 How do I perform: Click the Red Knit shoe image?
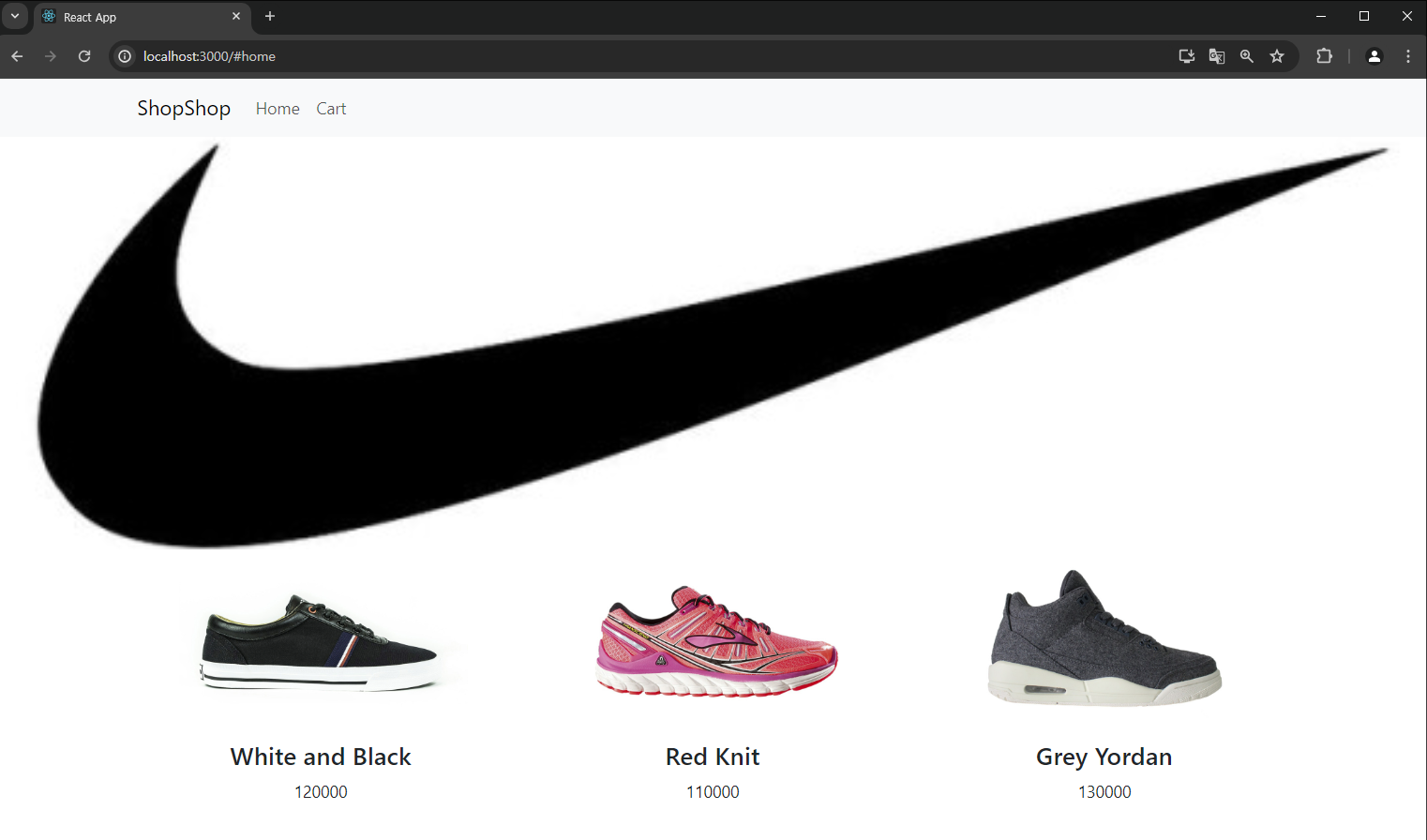tap(713, 642)
